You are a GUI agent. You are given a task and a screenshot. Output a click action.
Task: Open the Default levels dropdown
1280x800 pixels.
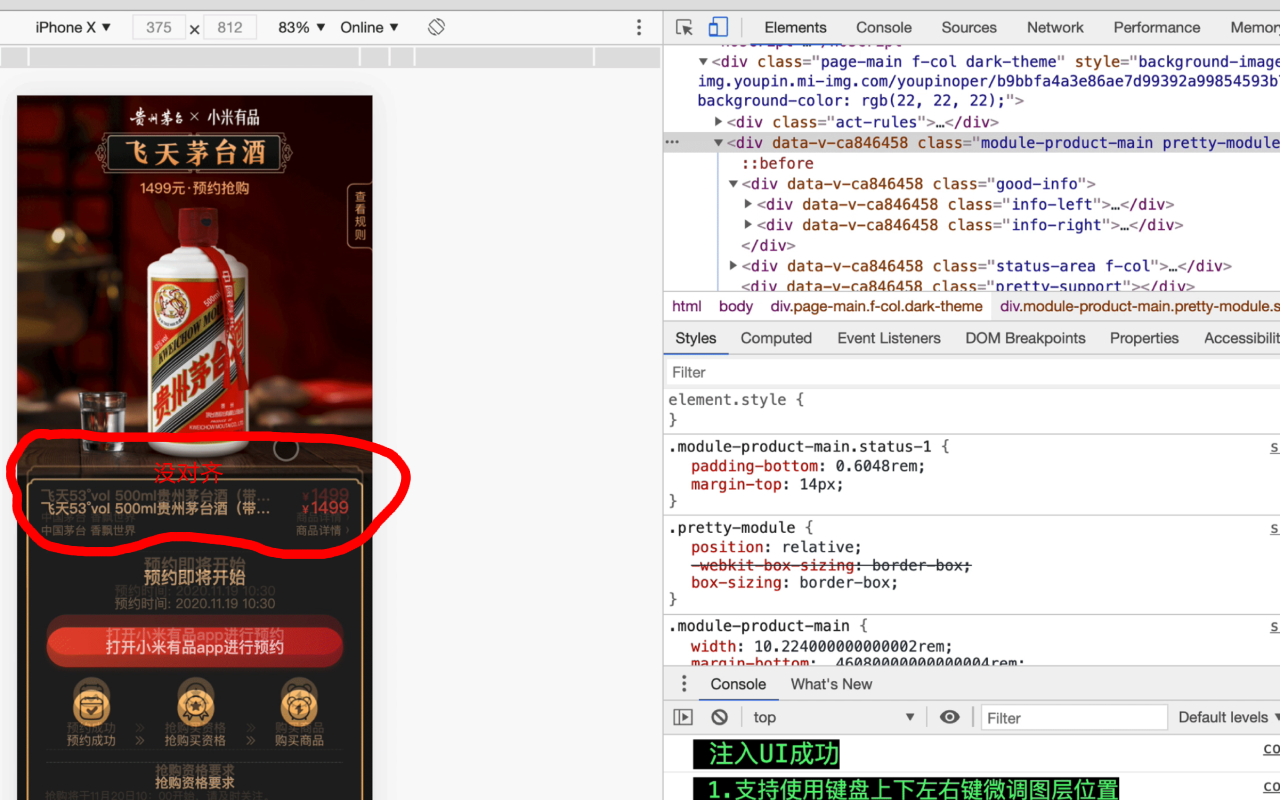tap(1229, 717)
